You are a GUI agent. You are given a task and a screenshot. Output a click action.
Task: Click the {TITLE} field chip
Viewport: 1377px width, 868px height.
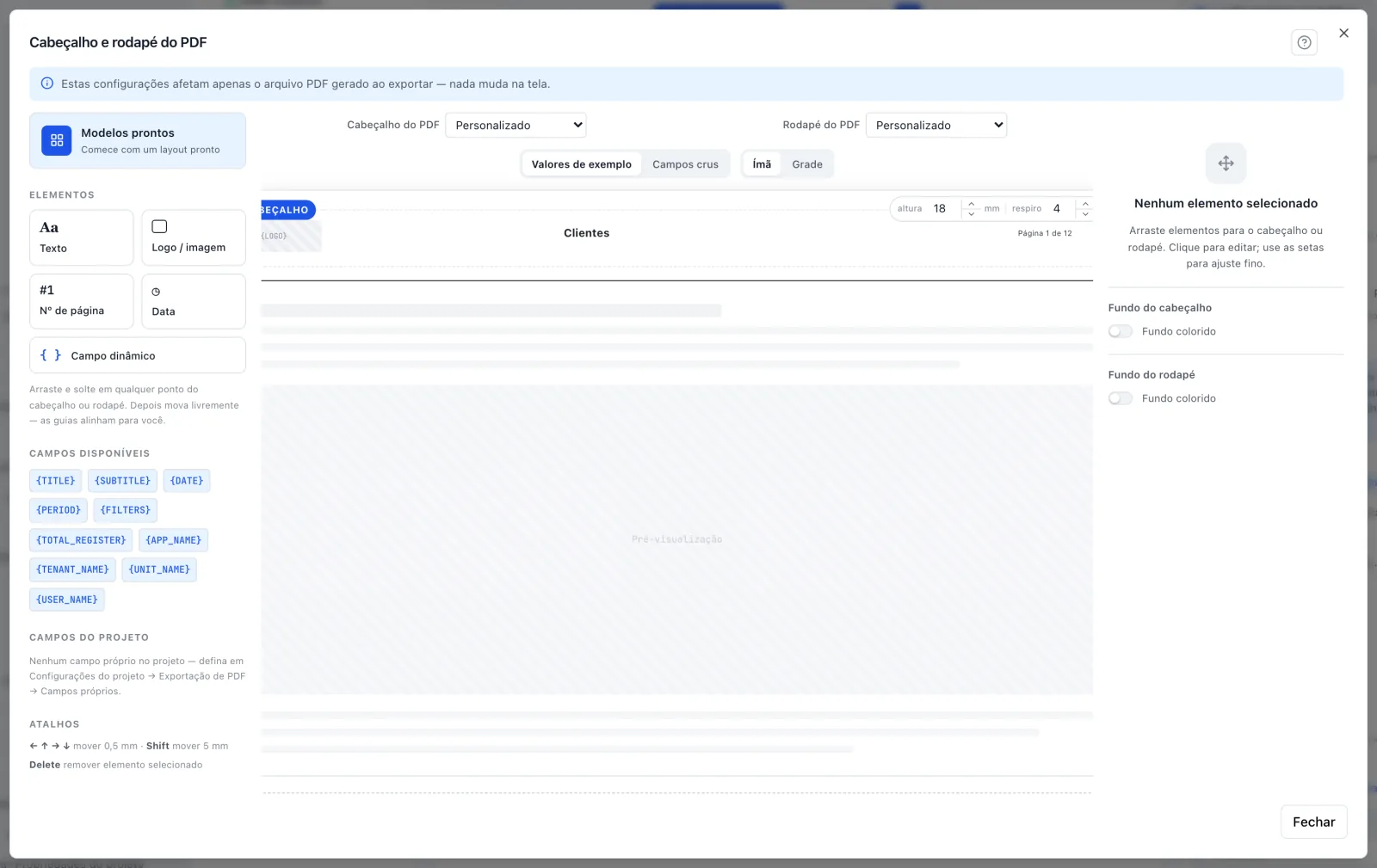56,481
